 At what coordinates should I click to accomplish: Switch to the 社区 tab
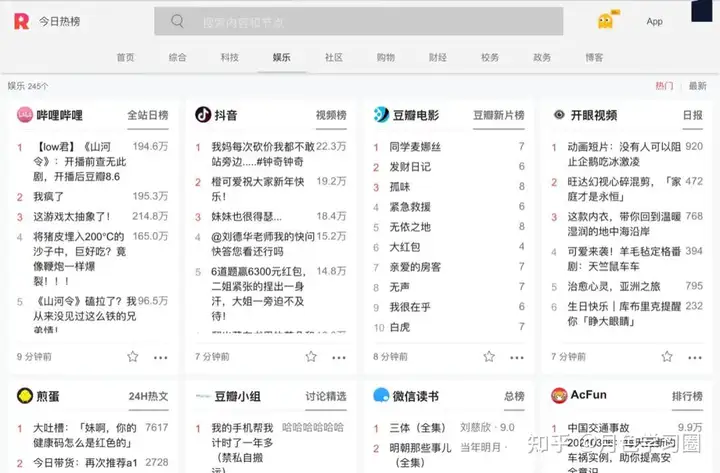[x=334, y=57]
